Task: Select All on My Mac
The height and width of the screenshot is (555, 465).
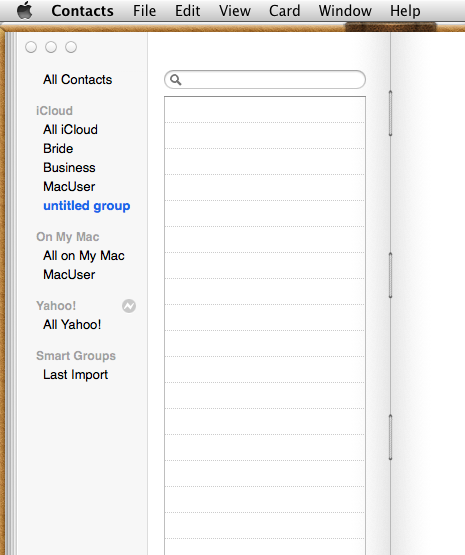Action: pyautogui.click(x=84, y=256)
